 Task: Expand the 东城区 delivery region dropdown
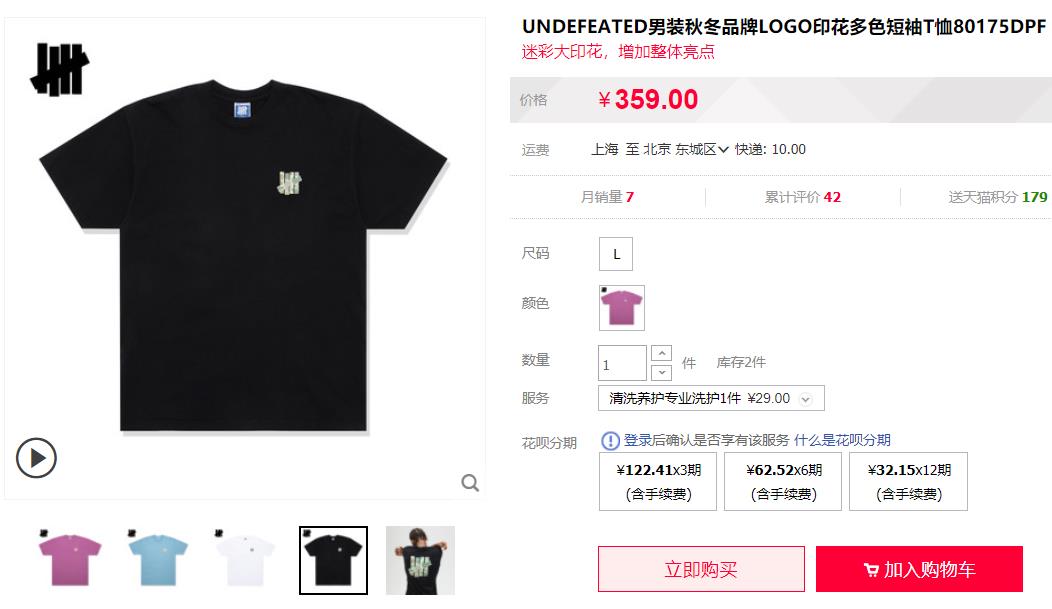[x=701, y=150]
